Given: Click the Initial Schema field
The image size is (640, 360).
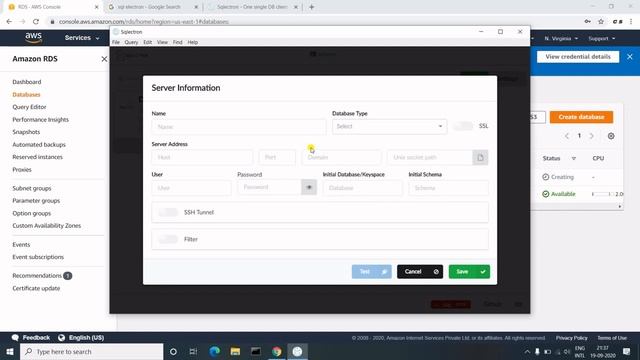Looking at the screenshot, I should coord(448,188).
